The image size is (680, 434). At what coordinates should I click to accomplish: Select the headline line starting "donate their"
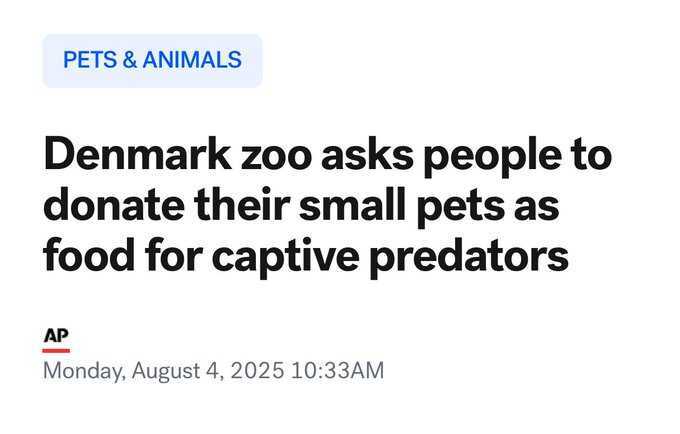click(x=301, y=206)
